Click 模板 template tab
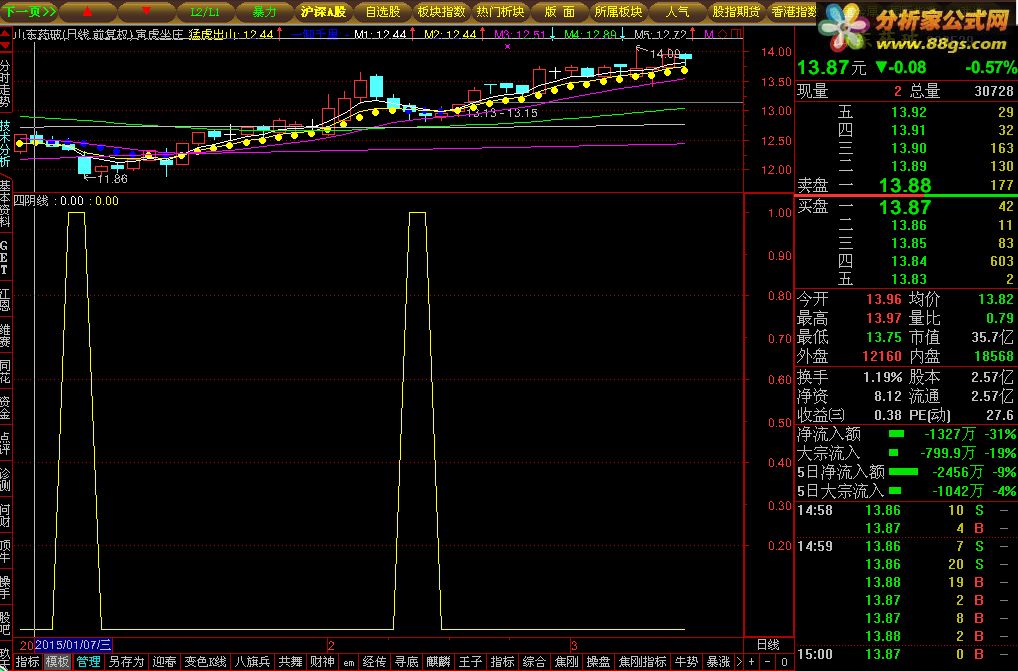1018x671 pixels. [57, 662]
